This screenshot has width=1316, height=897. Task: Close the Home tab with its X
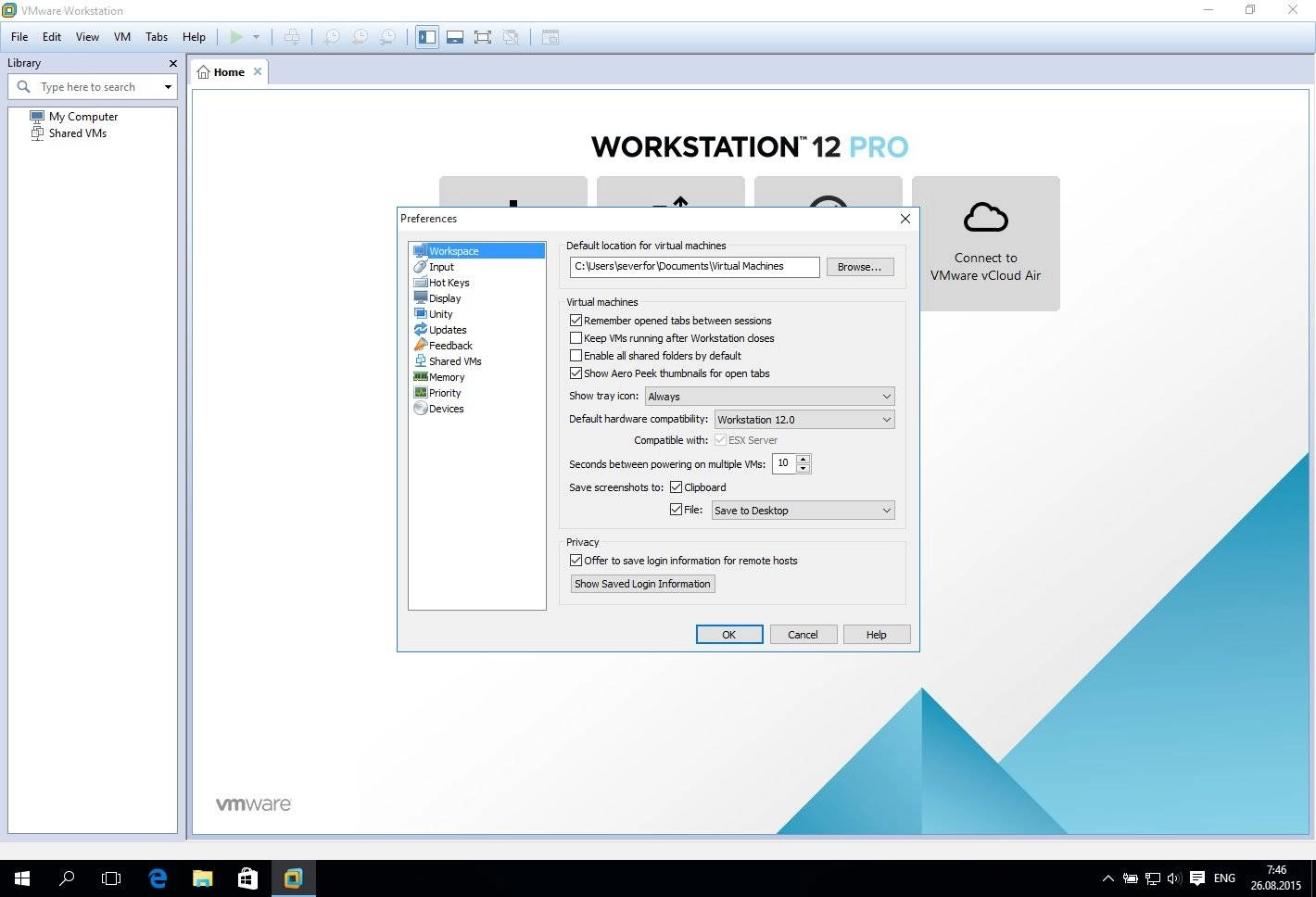point(258,71)
